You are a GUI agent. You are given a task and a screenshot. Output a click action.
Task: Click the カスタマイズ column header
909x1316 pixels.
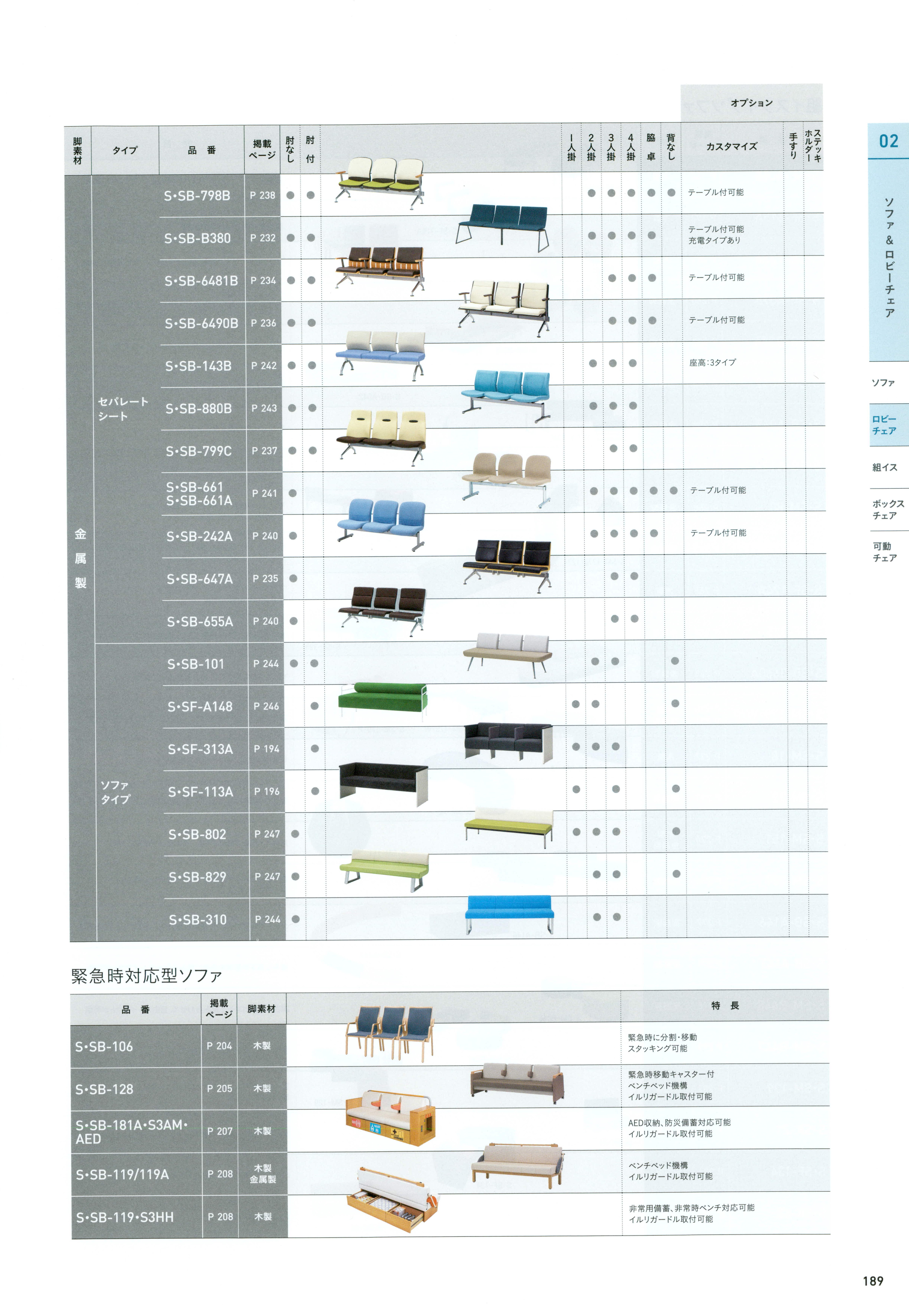click(x=732, y=146)
